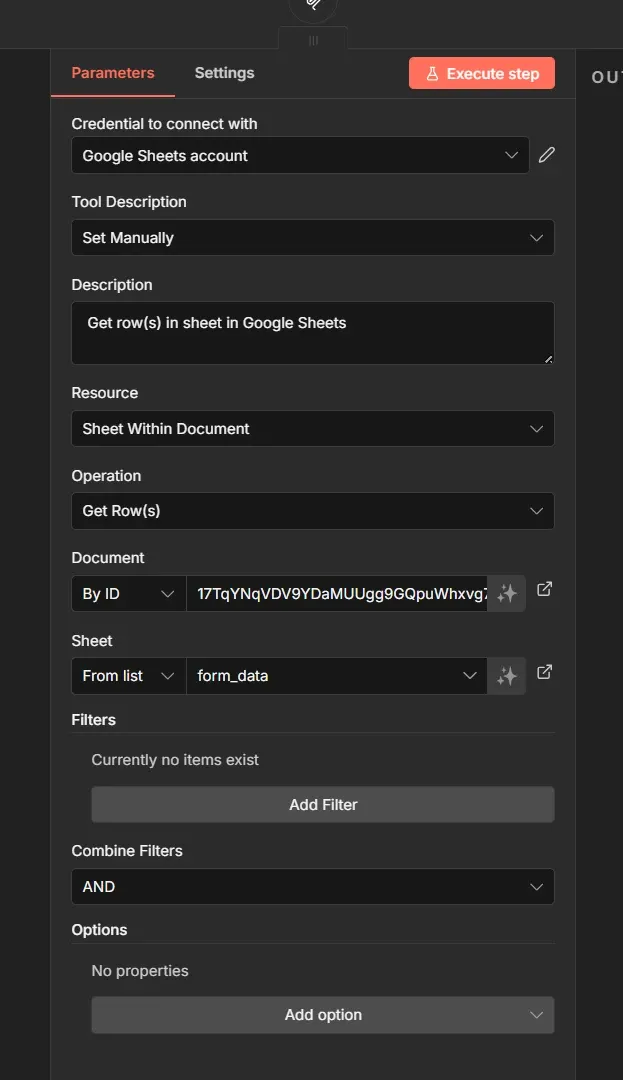Click the pencil icon to edit credentials

click(546, 155)
